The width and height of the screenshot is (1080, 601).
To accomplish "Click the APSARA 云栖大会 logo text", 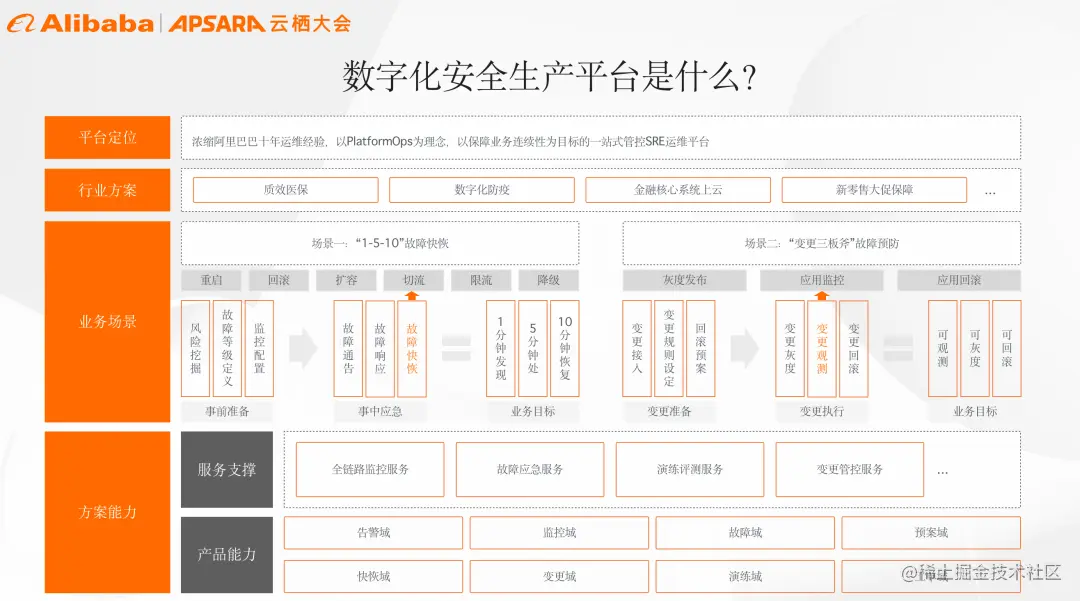I will (260, 23).
